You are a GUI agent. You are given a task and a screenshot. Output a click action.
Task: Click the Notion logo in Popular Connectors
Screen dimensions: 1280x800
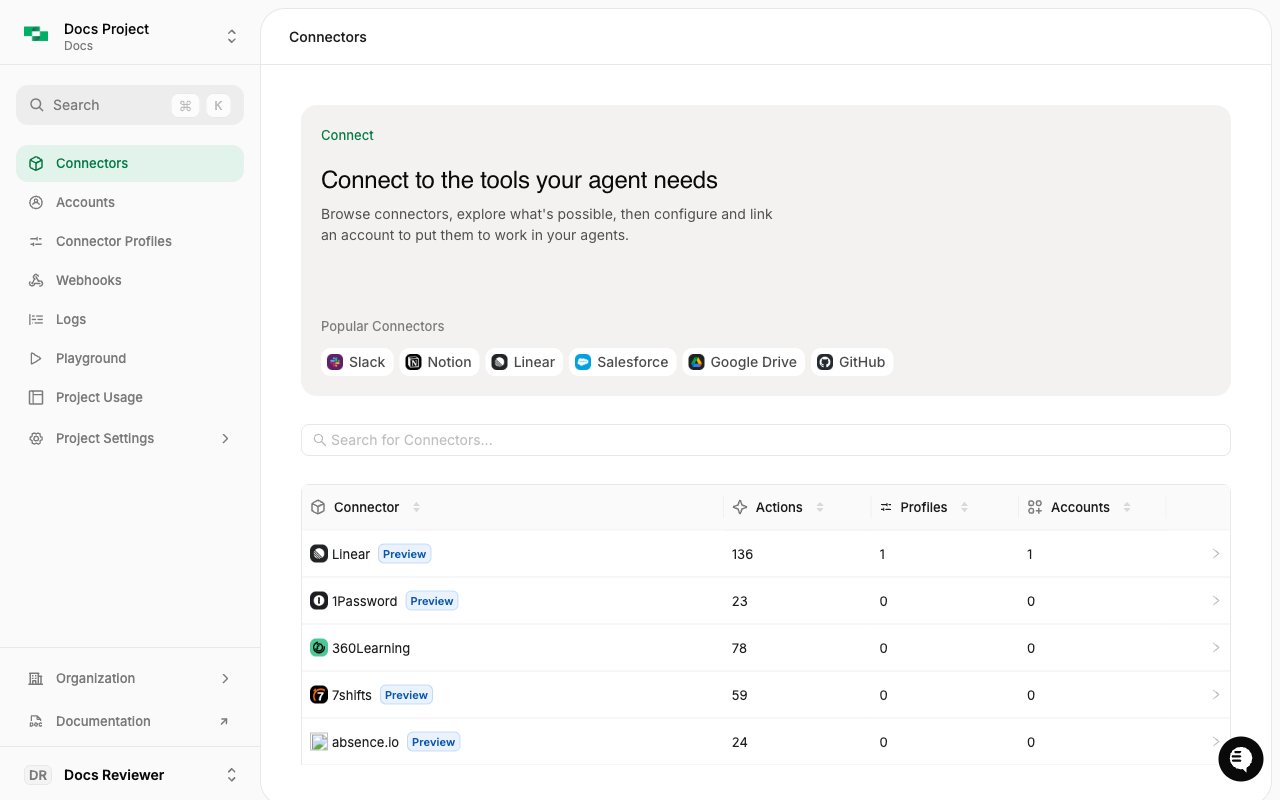[413, 362]
